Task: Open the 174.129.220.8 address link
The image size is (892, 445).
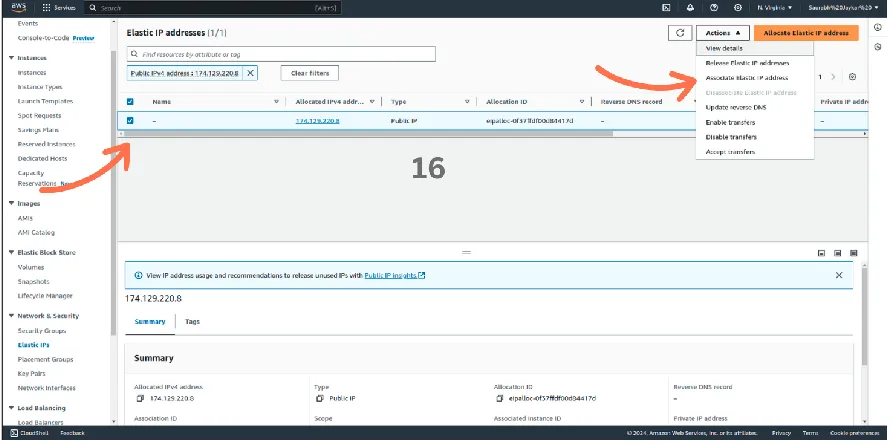Action: (317, 121)
